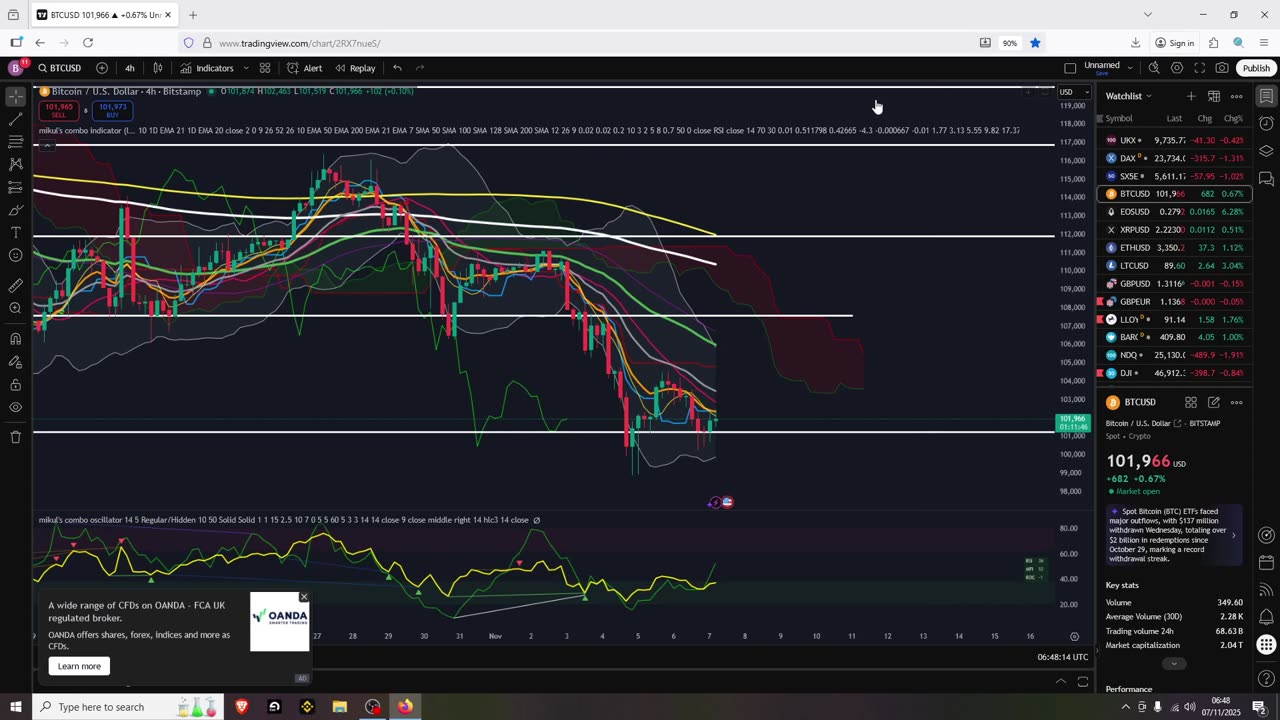Click the compare or add symbol plus icon
The height and width of the screenshot is (720, 1280).
pyautogui.click(x=102, y=68)
